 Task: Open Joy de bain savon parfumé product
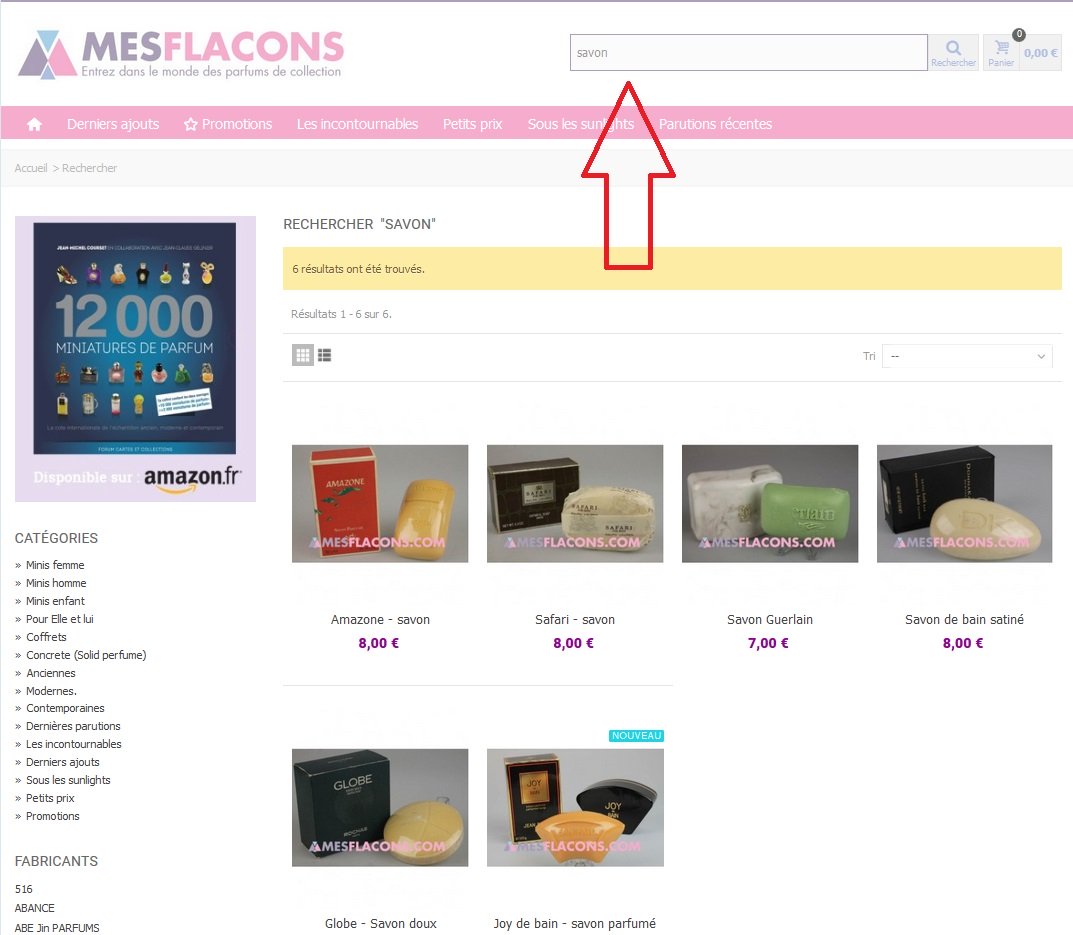click(575, 808)
